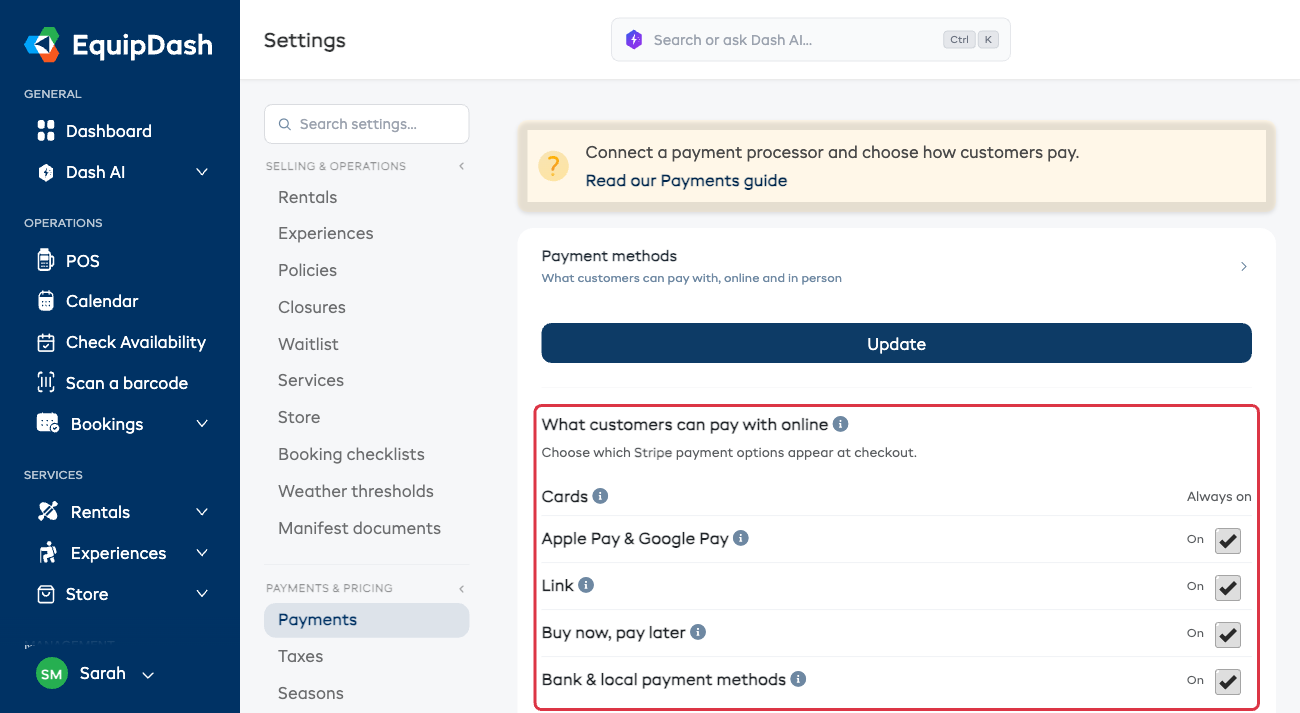Click the Check Availability icon
The image size is (1300, 713).
click(x=46, y=342)
